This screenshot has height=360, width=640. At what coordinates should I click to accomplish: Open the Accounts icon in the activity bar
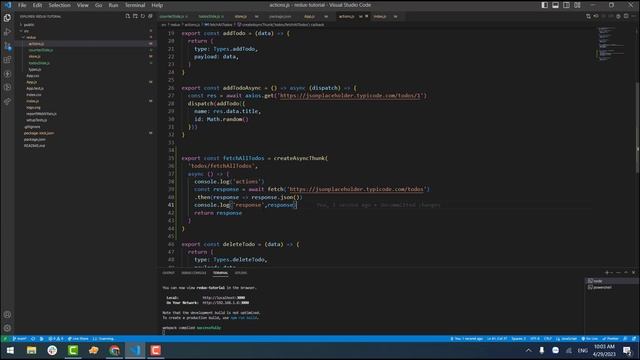tap(7, 315)
